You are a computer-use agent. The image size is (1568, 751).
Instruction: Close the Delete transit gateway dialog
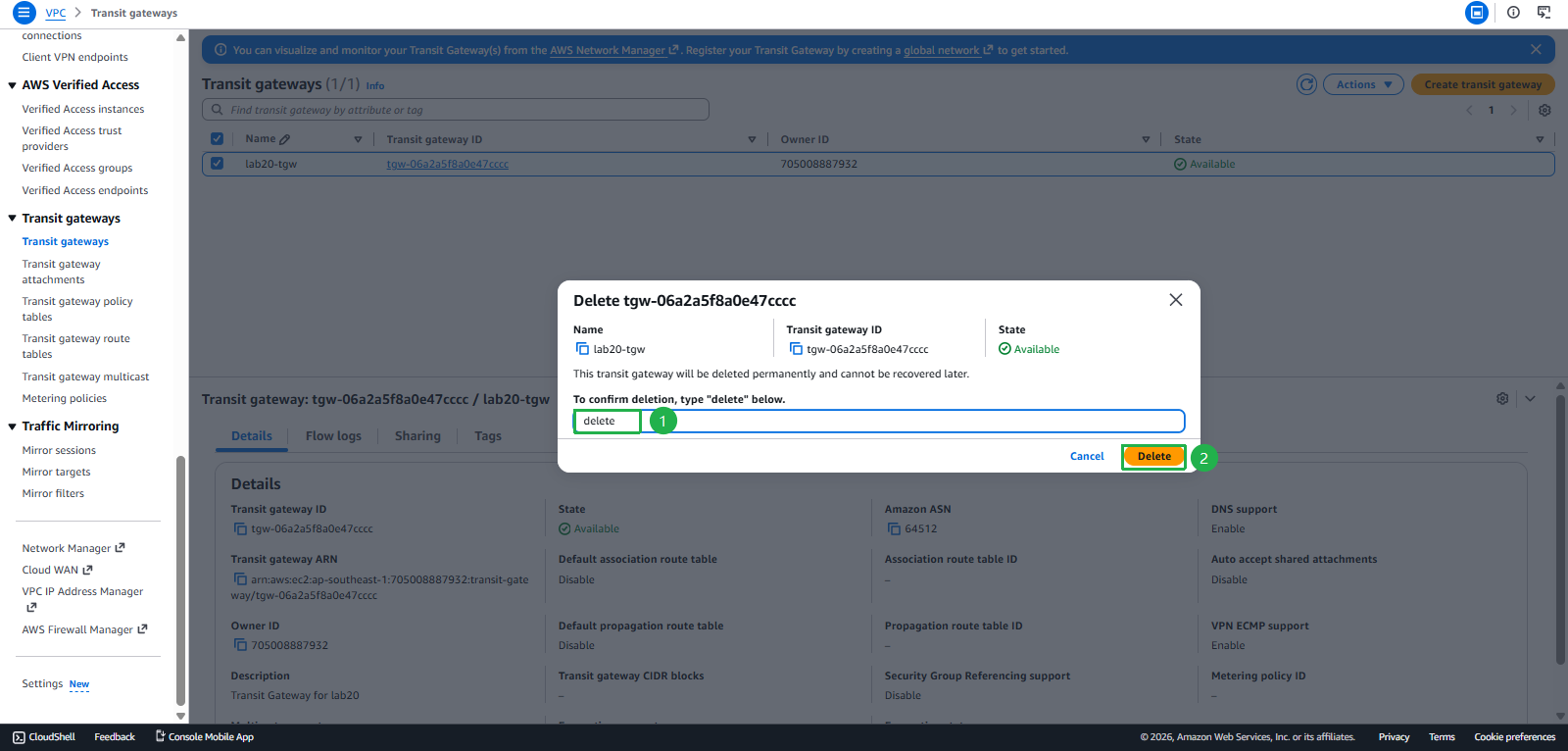tap(1176, 300)
